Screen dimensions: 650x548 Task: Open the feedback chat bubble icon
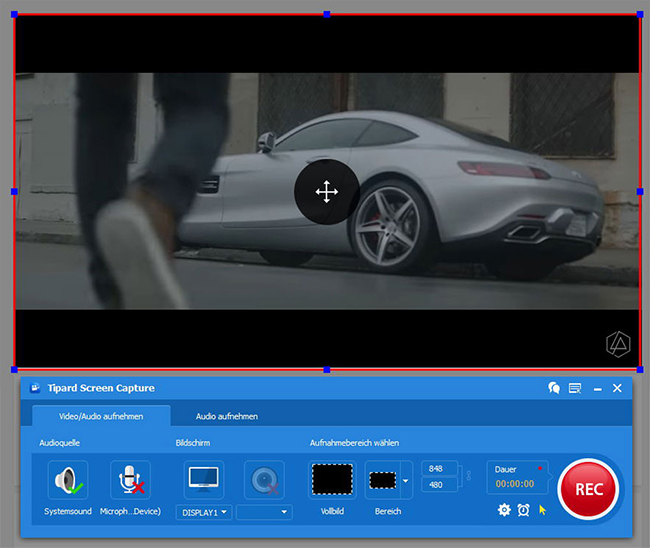(554, 388)
